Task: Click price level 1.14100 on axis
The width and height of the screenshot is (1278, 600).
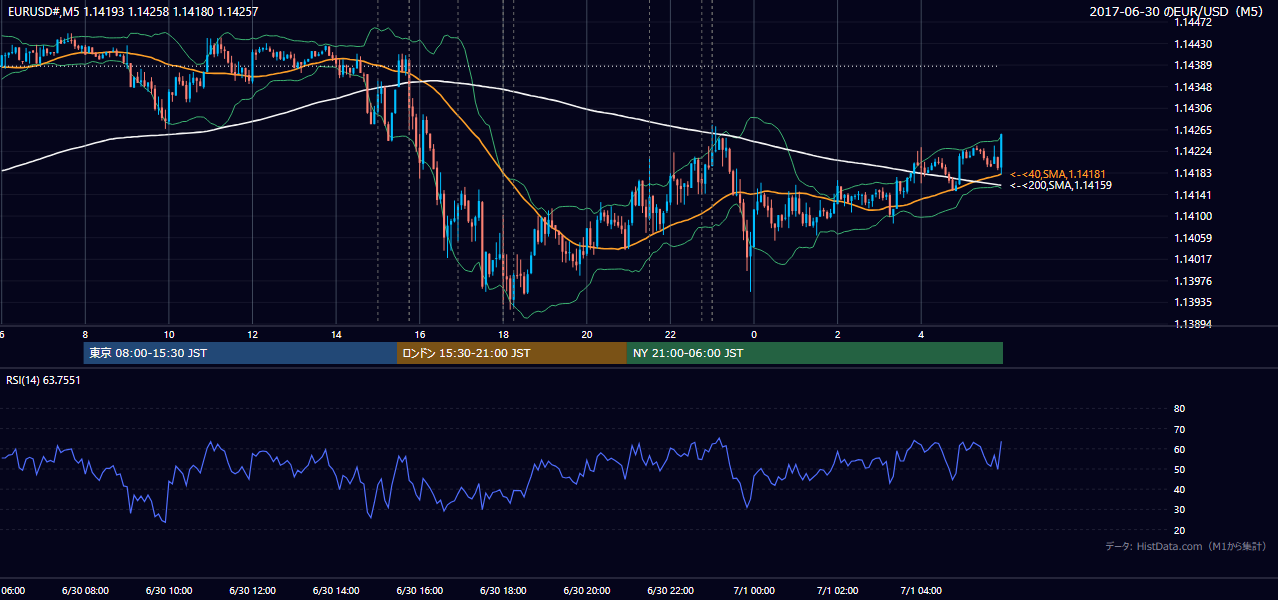Action: (x=1193, y=216)
